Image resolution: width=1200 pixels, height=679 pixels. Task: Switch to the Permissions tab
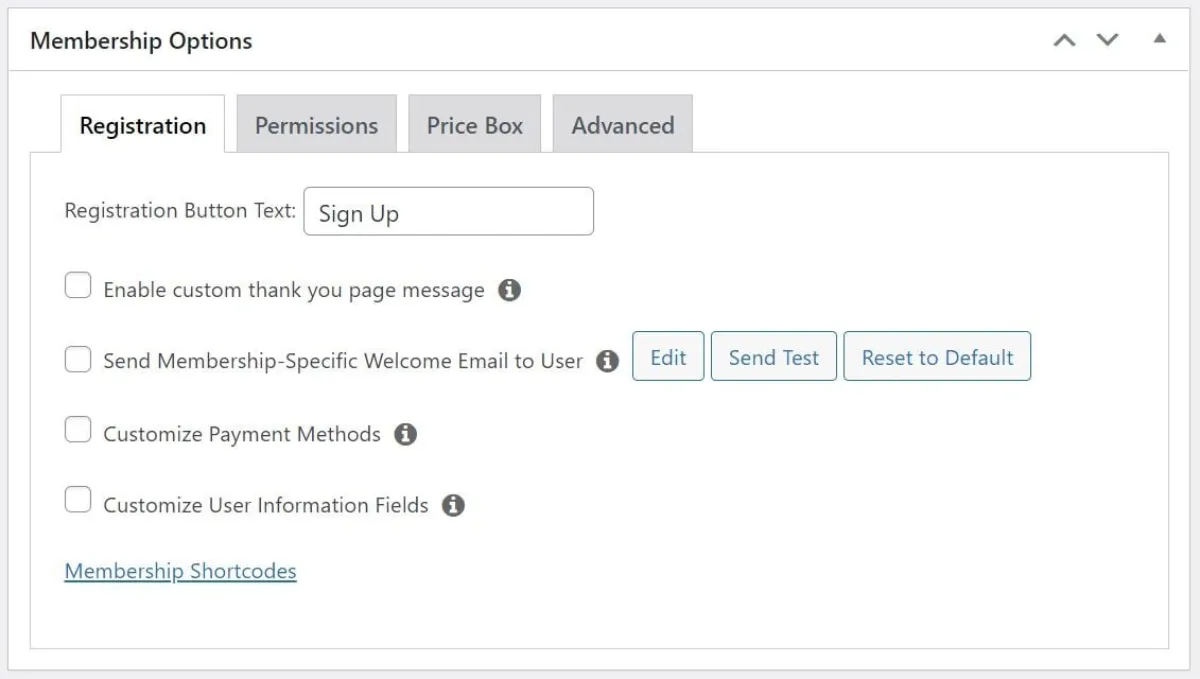[x=316, y=125]
